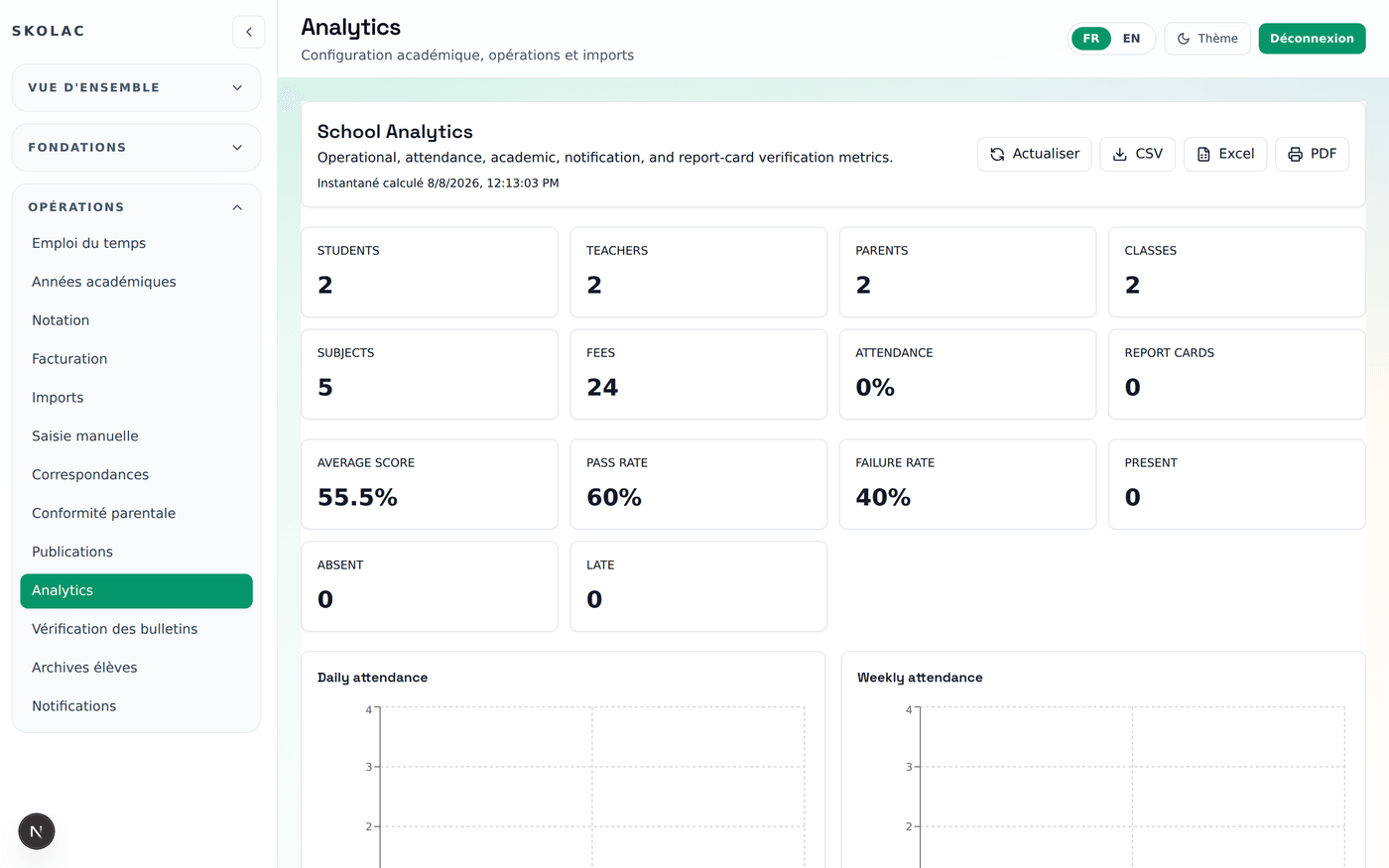Toggle the Thème dark mode button
The image size is (1389, 868).
[1207, 39]
